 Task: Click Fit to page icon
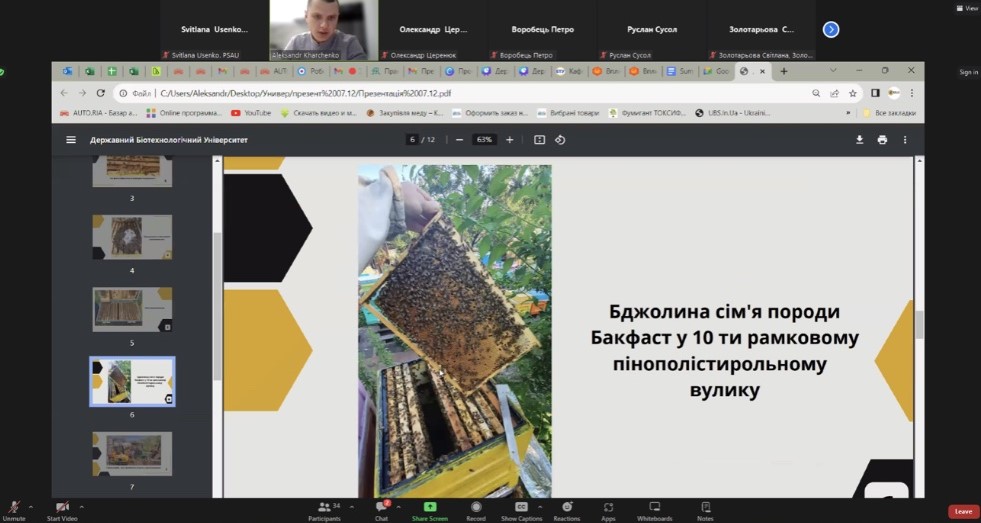(539, 140)
